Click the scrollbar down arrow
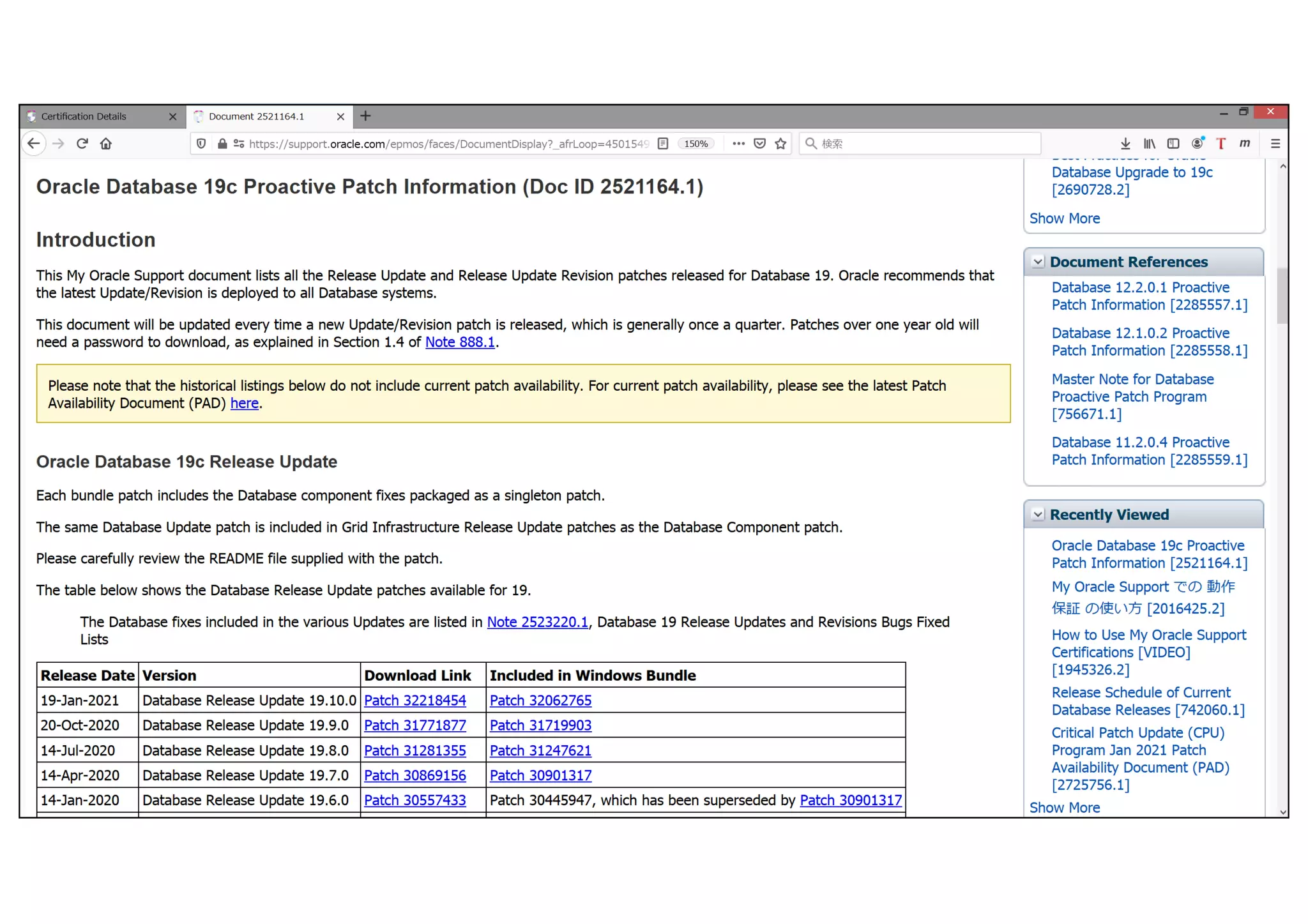The image size is (1308, 924). coord(1282,812)
